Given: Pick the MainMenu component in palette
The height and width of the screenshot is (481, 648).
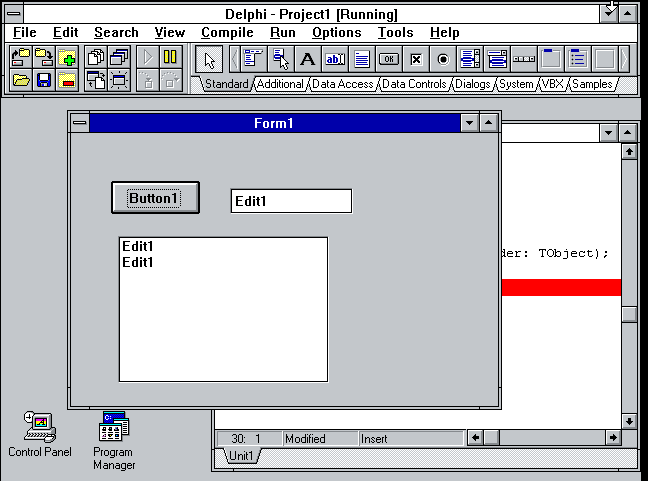Looking at the screenshot, I should click(253, 59).
